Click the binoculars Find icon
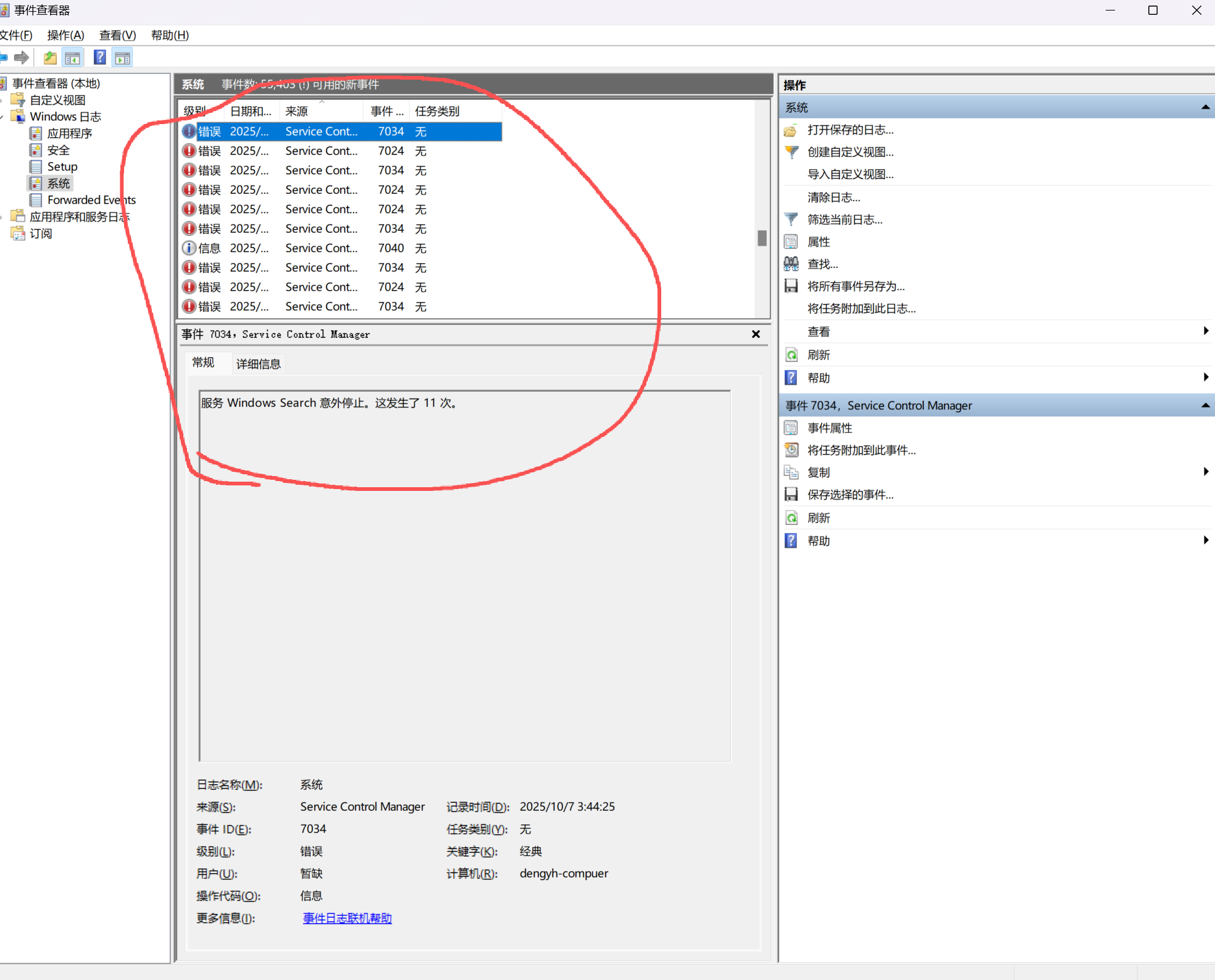The width and height of the screenshot is (1215, 980). (791, 264)
